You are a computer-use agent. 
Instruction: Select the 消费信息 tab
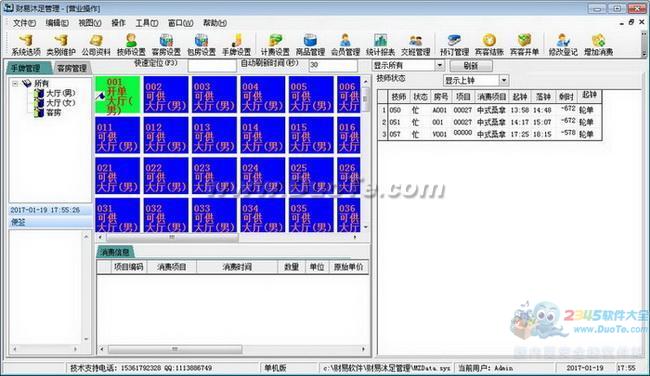point(115,252)
